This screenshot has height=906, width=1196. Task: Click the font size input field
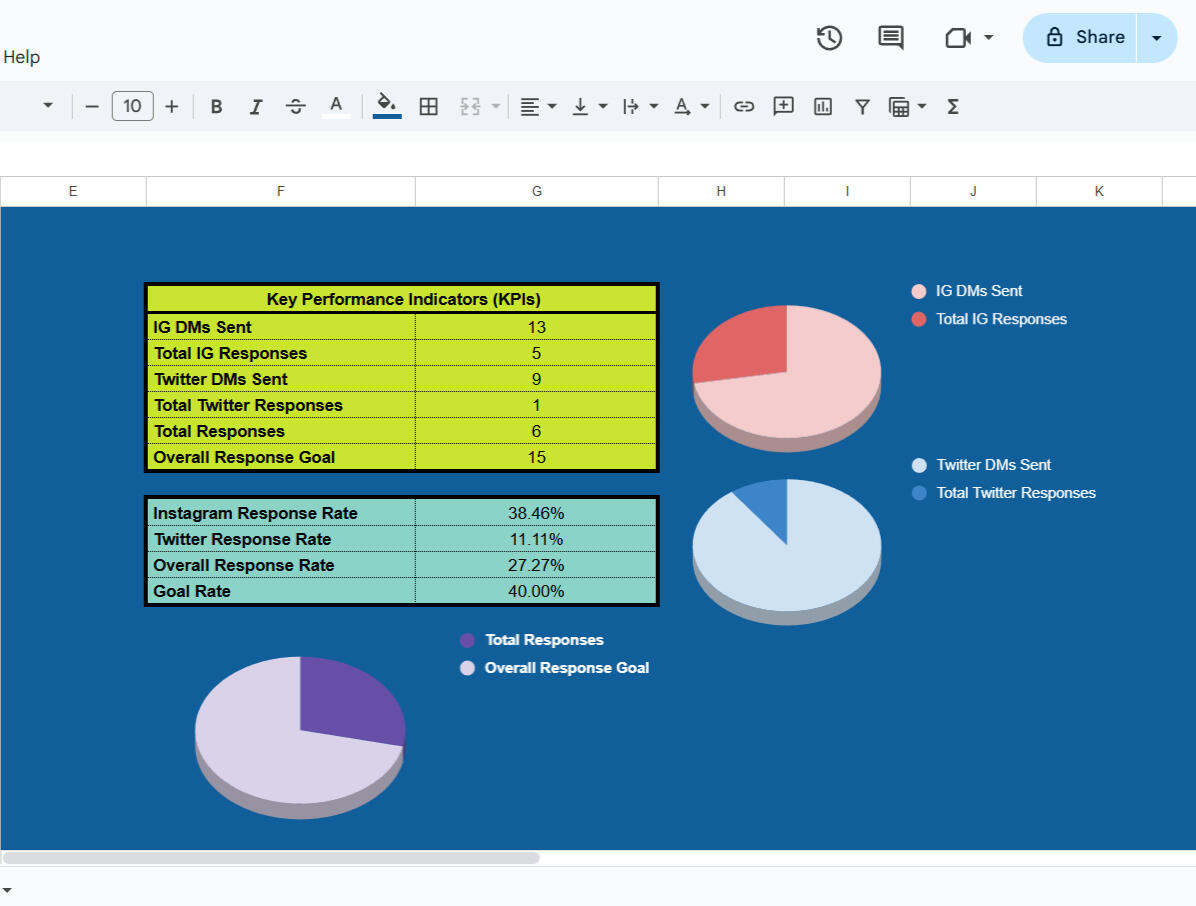point(132,106)
